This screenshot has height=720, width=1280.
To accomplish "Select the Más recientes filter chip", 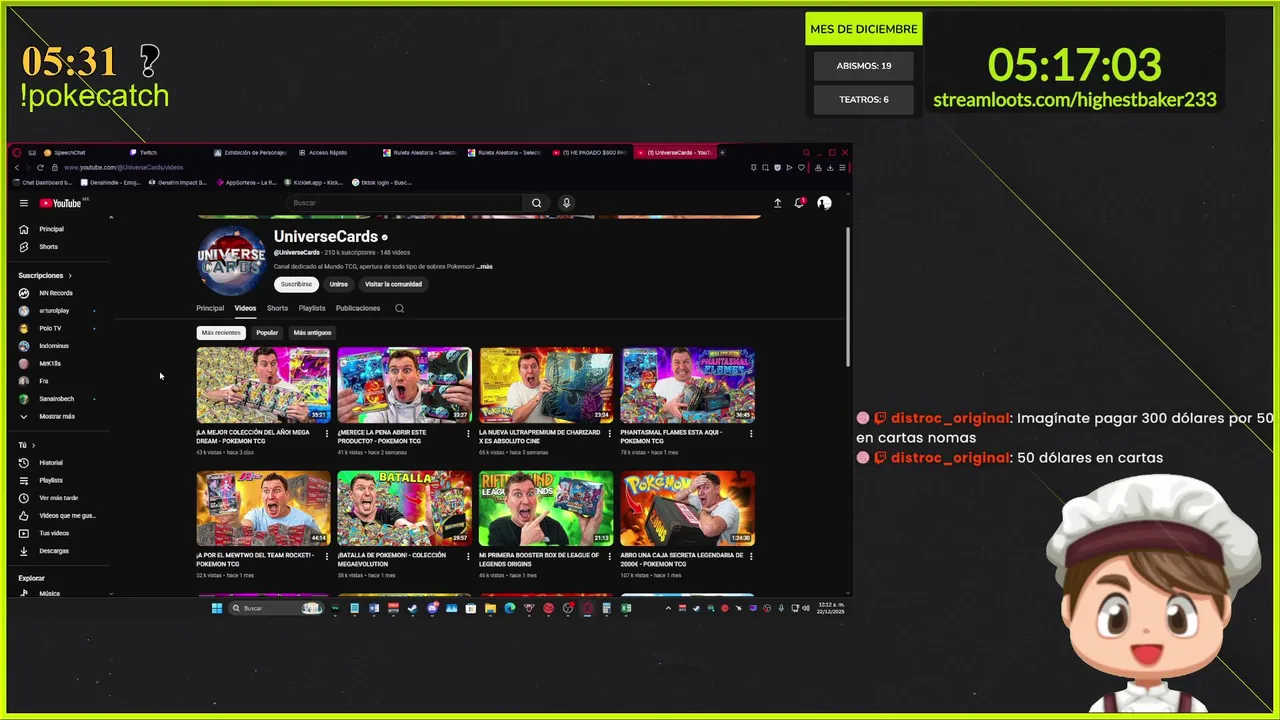I will [x=221, y=333].
